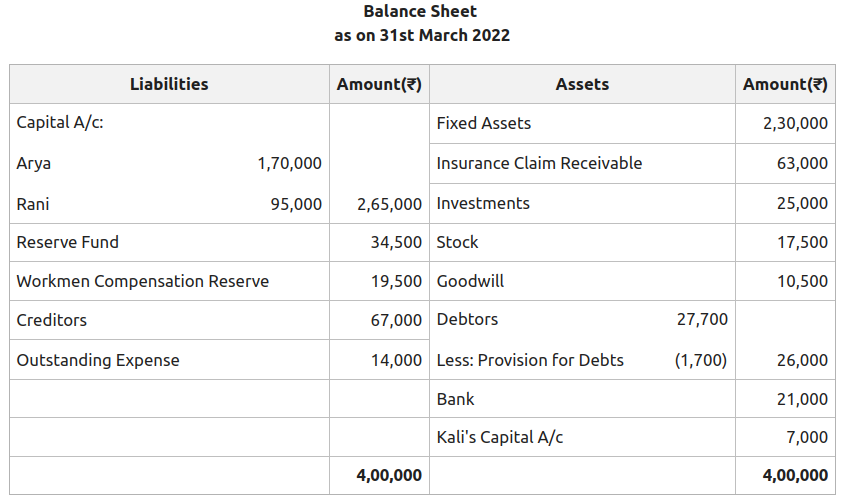
Task: Click the liabilities total 4,00,000
Action: tap(389, 475)
